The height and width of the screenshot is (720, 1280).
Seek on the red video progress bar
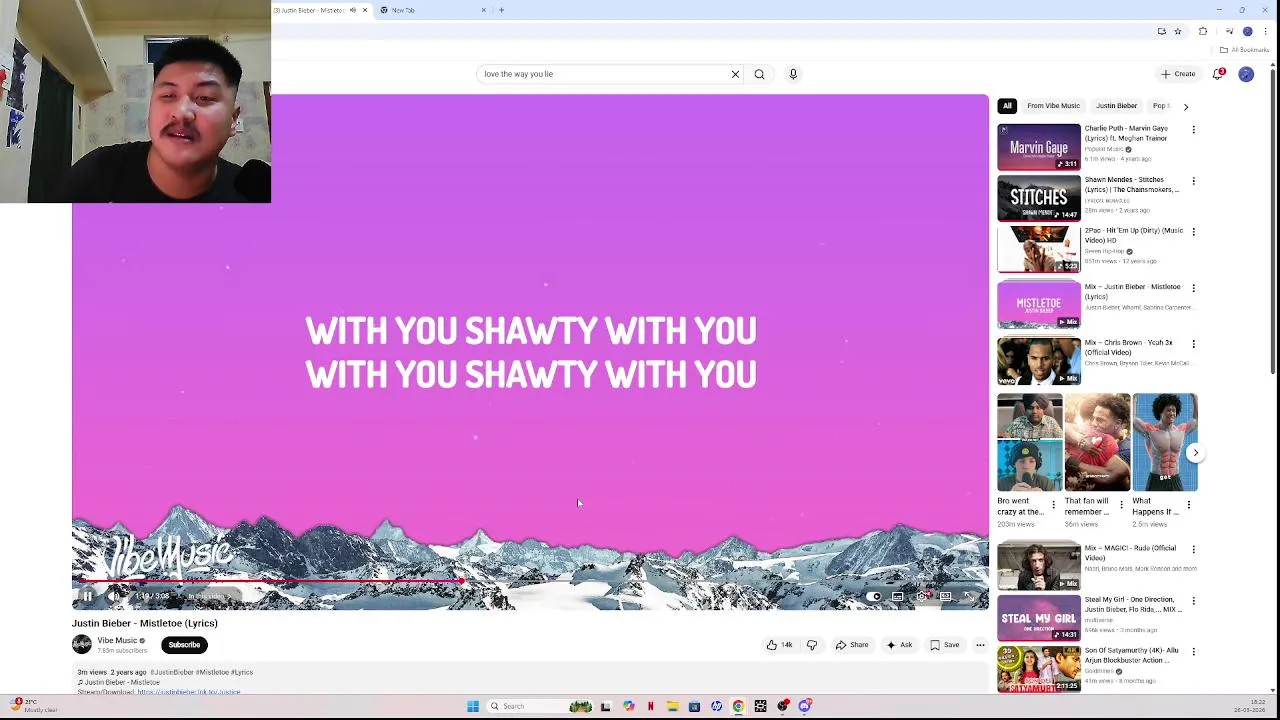pos(530,580)
